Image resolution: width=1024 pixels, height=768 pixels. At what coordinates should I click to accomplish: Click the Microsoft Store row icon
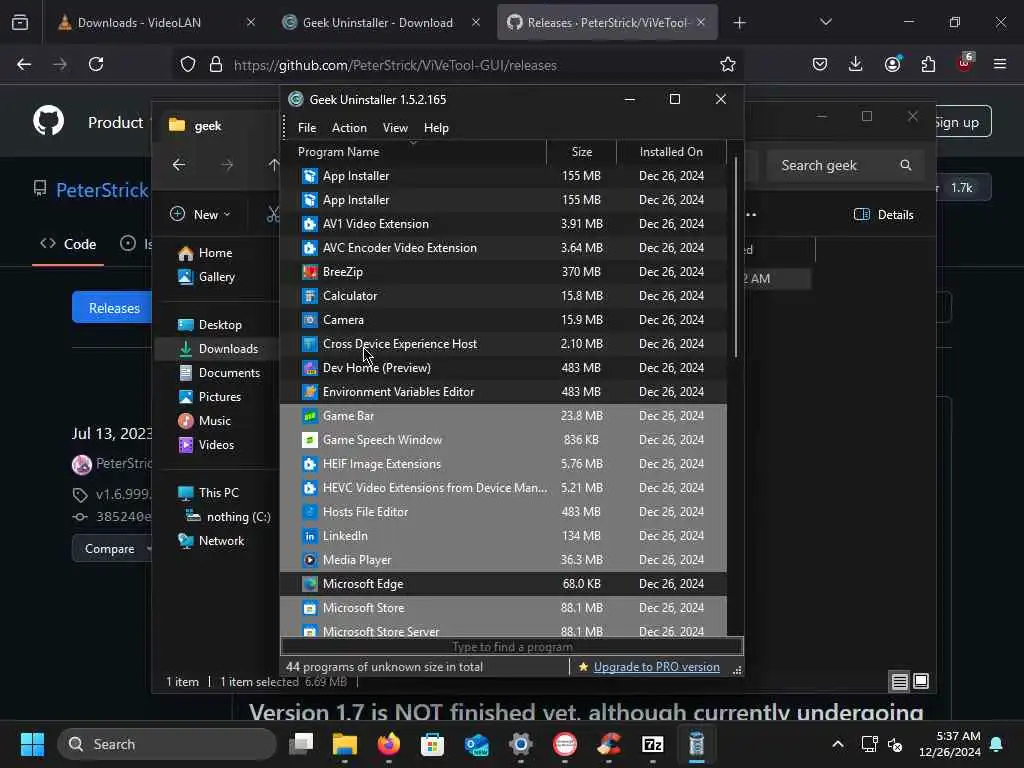[310, 608]
